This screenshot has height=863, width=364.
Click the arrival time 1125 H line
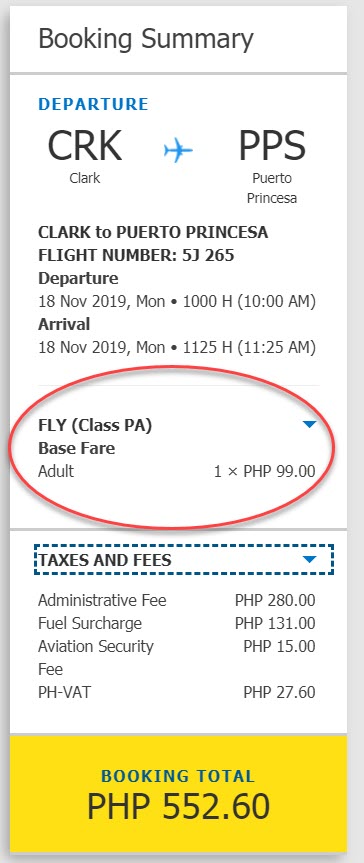click(x=177, y=347)
